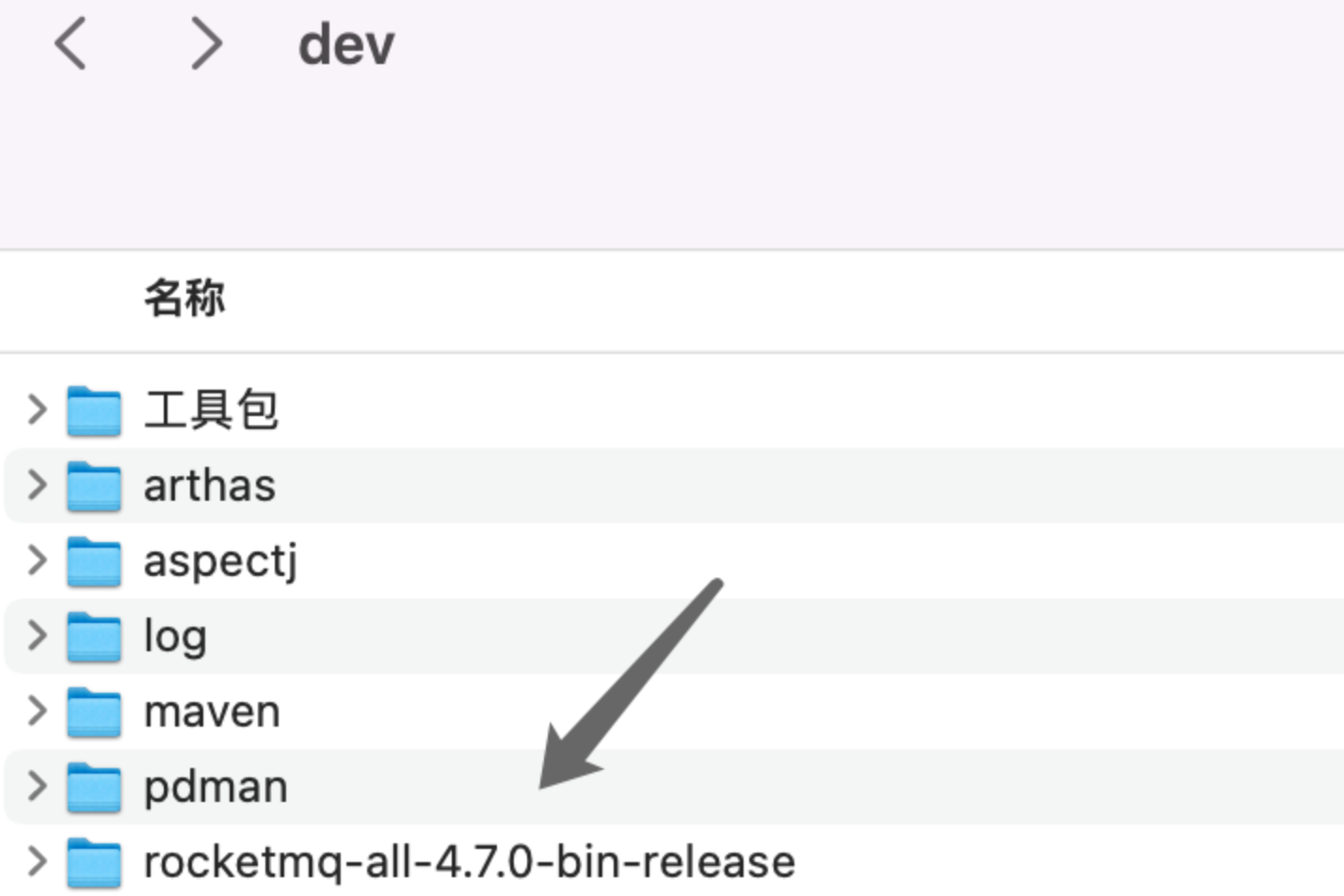Expand the rocketmq-all-4.7.0-bin-release disclosure arrow
The width and height of the screenshot is (1344, 896).
[x=37, y=861]
